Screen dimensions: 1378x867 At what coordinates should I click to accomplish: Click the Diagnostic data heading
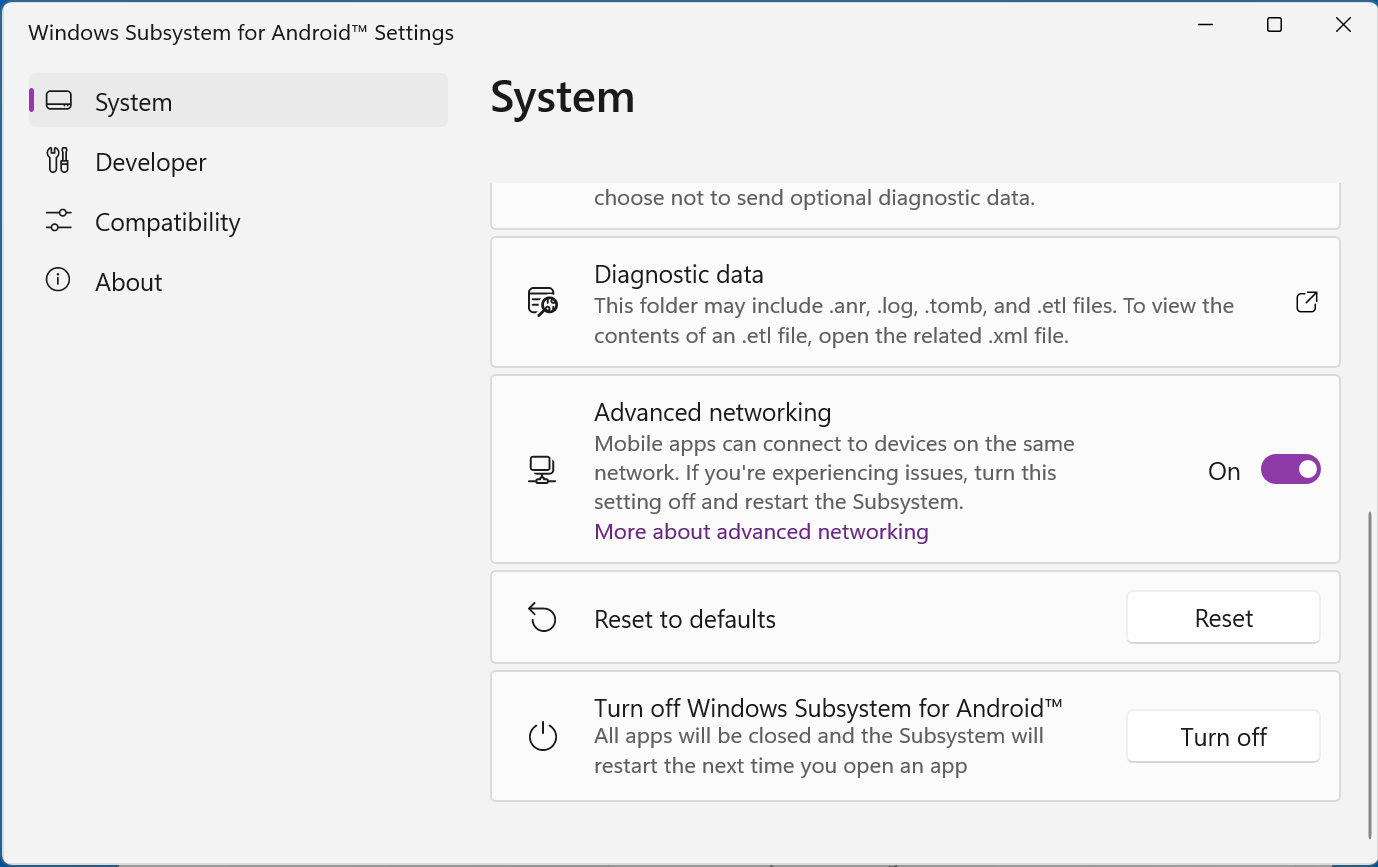tap(679, 274)
